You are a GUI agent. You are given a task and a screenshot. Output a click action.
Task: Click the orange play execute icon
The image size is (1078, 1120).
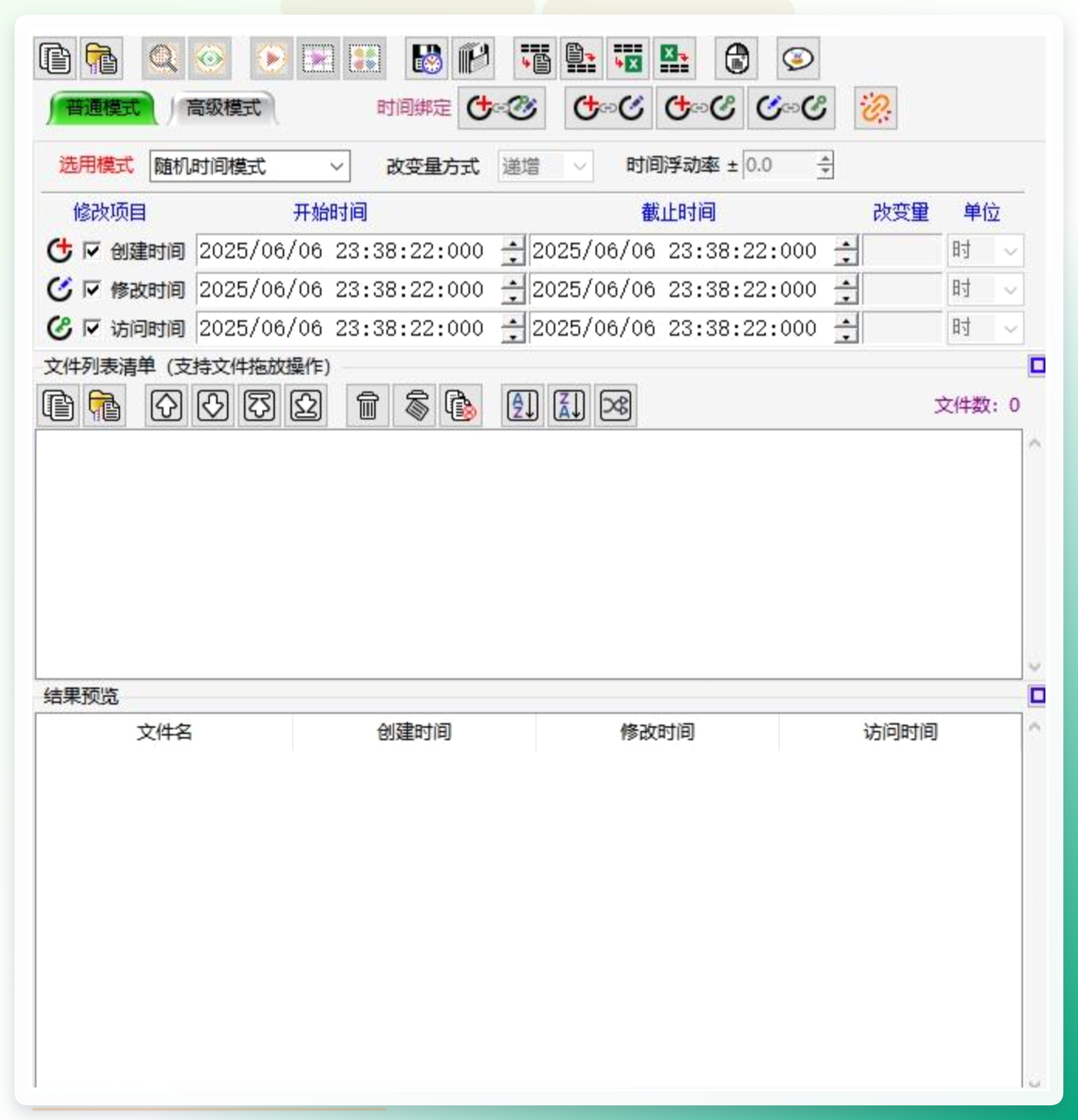pyautogui.click(x=272, y=59)
